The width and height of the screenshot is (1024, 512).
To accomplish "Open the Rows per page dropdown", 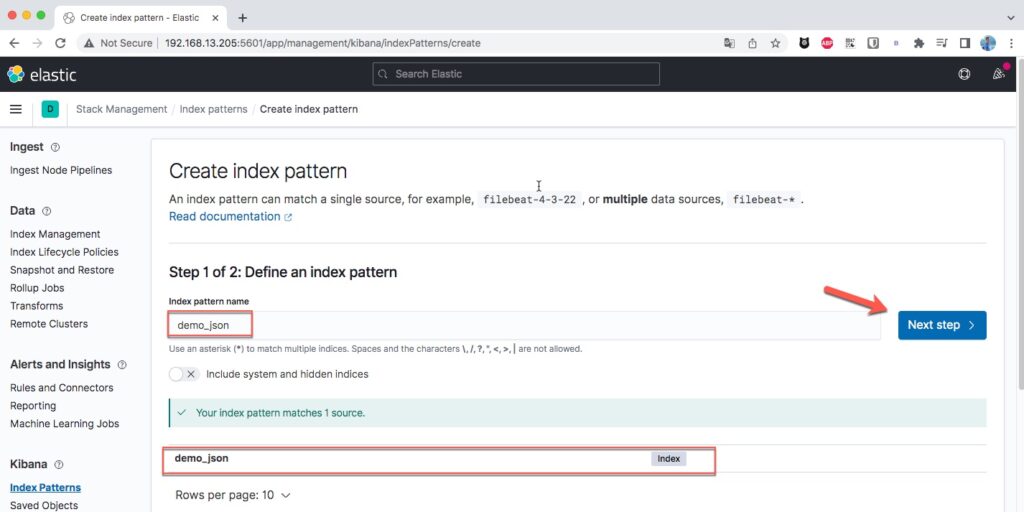I will coord(232,495).
